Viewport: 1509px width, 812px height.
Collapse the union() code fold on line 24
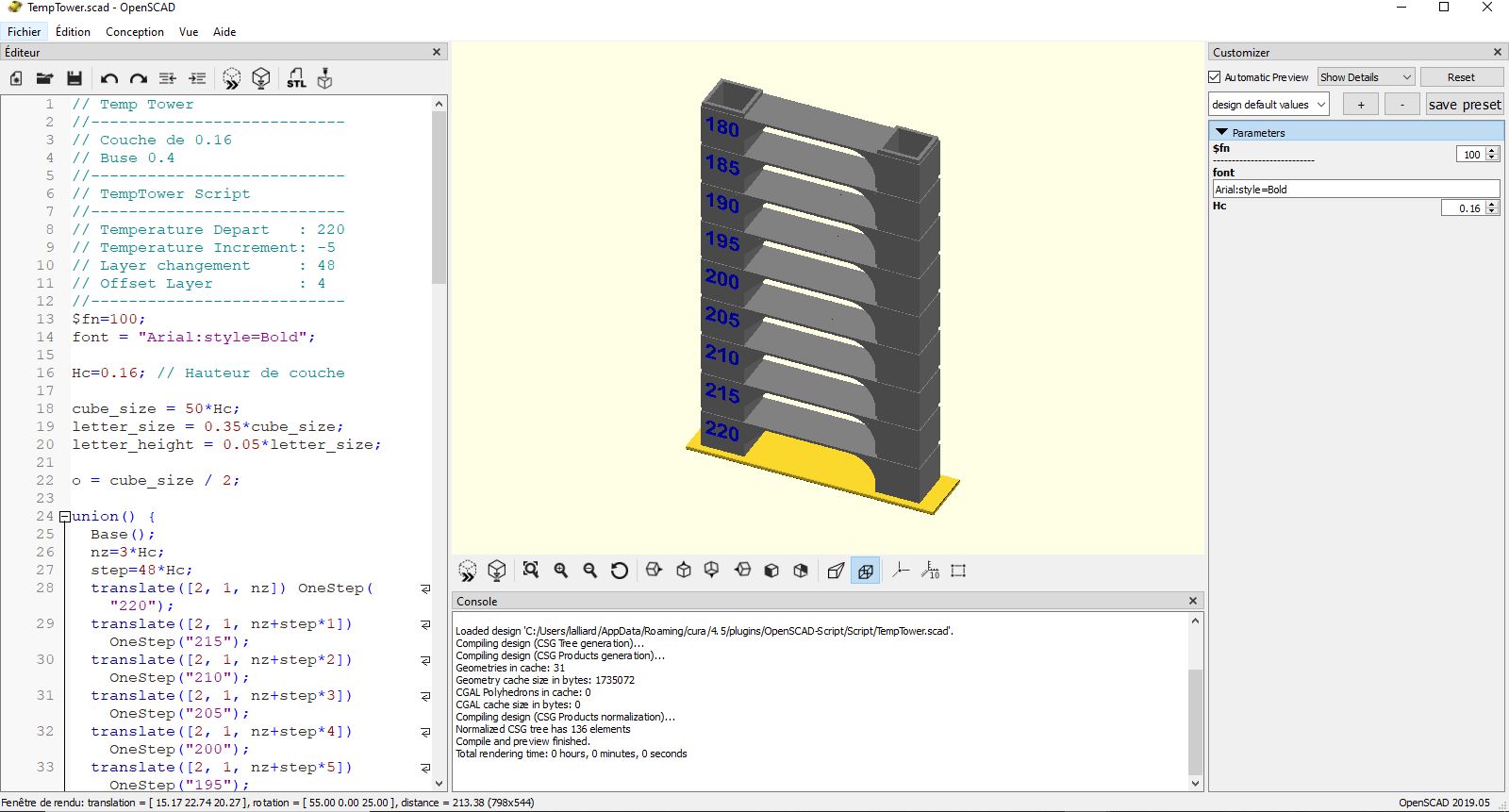click(64, 517)
